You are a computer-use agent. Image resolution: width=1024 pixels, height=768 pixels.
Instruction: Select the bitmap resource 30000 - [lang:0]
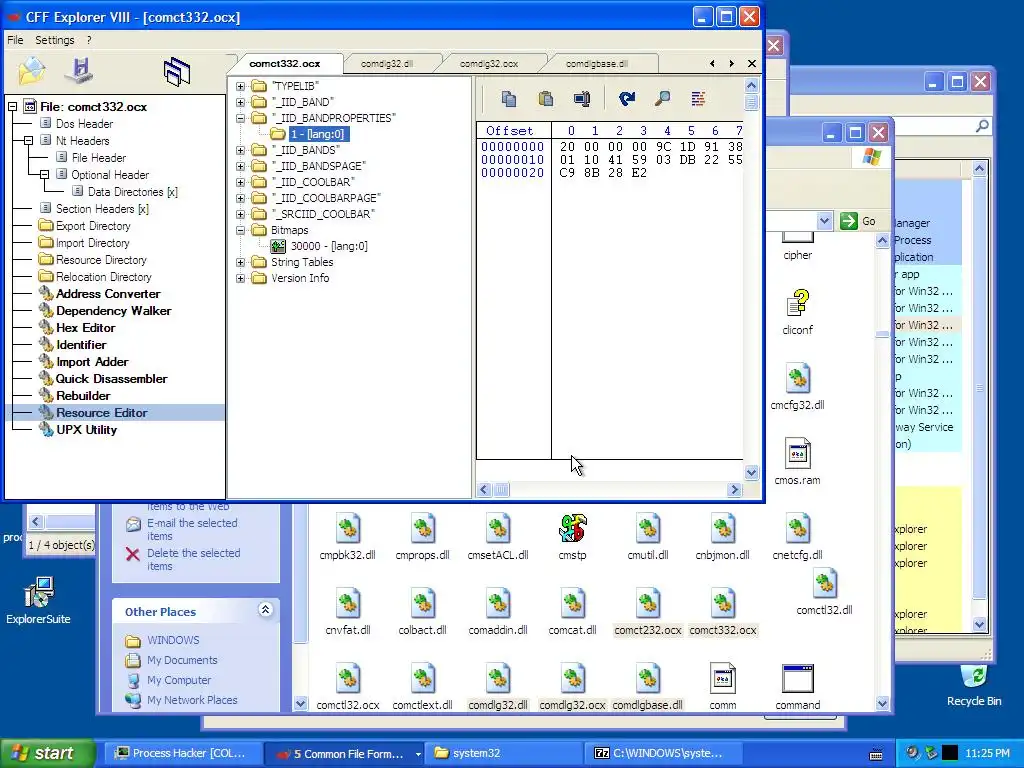(x=329, y=246)
